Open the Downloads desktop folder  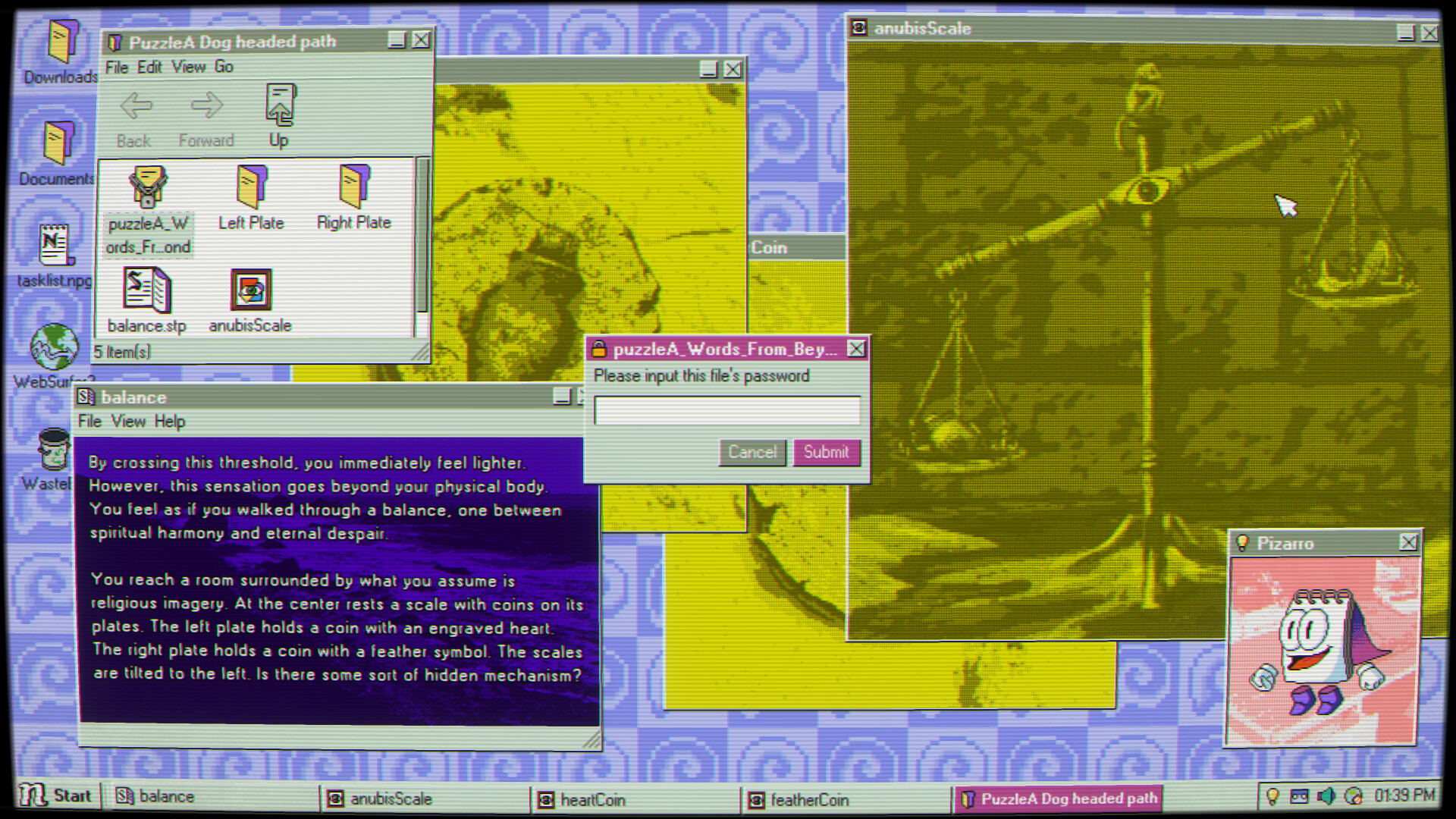pos(62,42)
